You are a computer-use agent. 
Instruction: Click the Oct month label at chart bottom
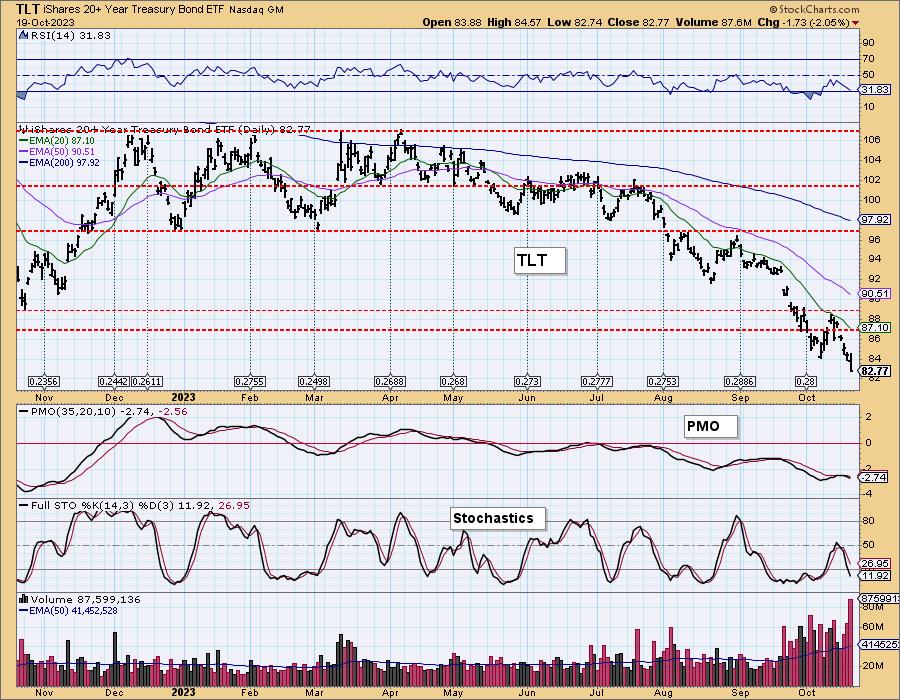(807, 693)
